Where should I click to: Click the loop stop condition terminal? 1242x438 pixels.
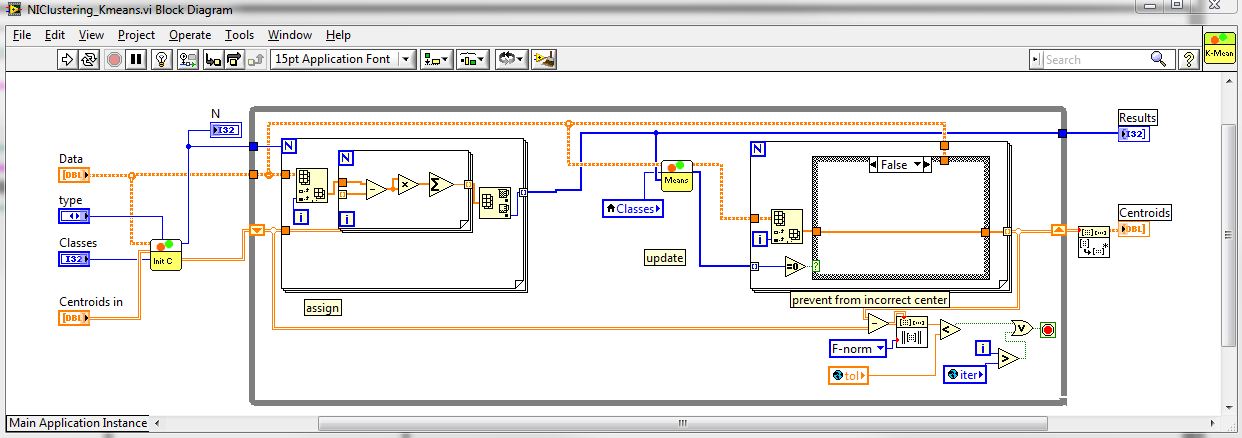point(1047,329)
